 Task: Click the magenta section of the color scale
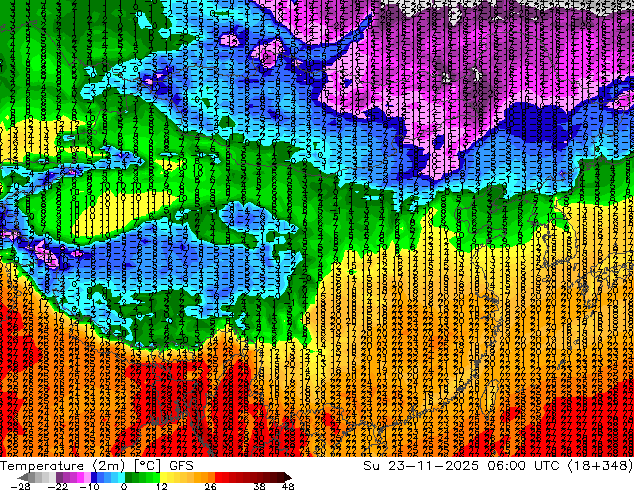click(80, 477)
